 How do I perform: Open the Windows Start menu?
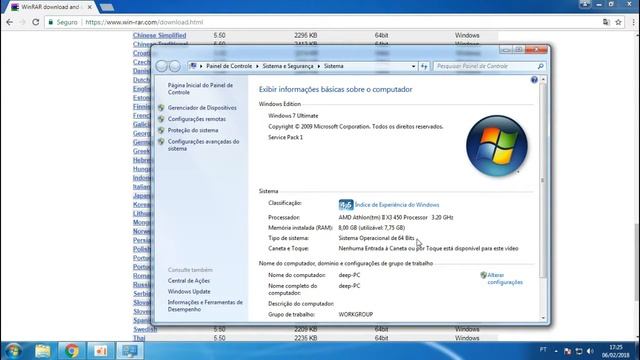pos(13,351)
